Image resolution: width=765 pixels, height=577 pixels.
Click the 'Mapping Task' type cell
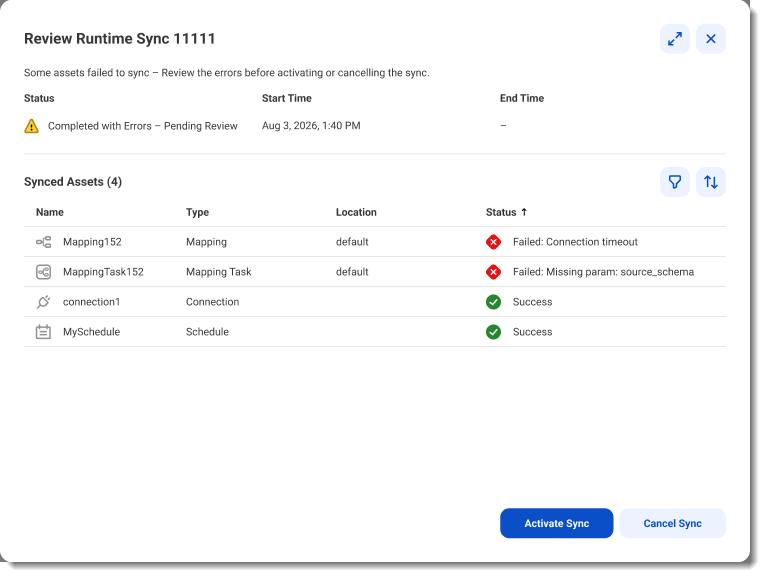pyautogui.click(x=219, y=272)
